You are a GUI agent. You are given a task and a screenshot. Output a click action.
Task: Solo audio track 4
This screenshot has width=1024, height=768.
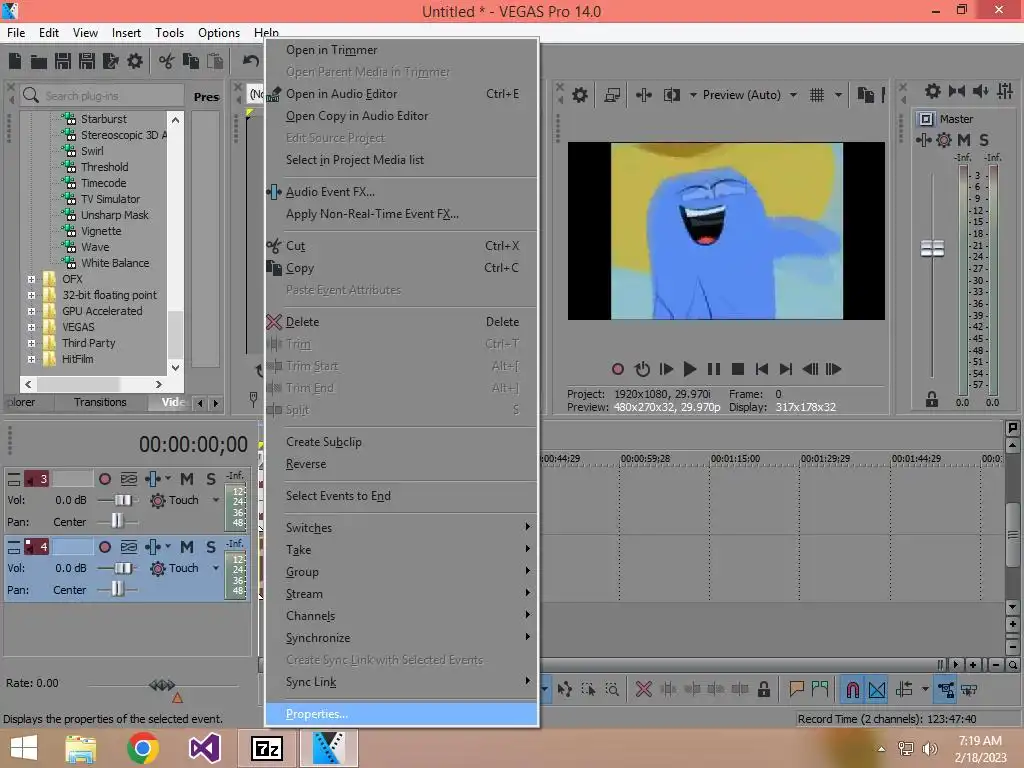click(211, 547)
